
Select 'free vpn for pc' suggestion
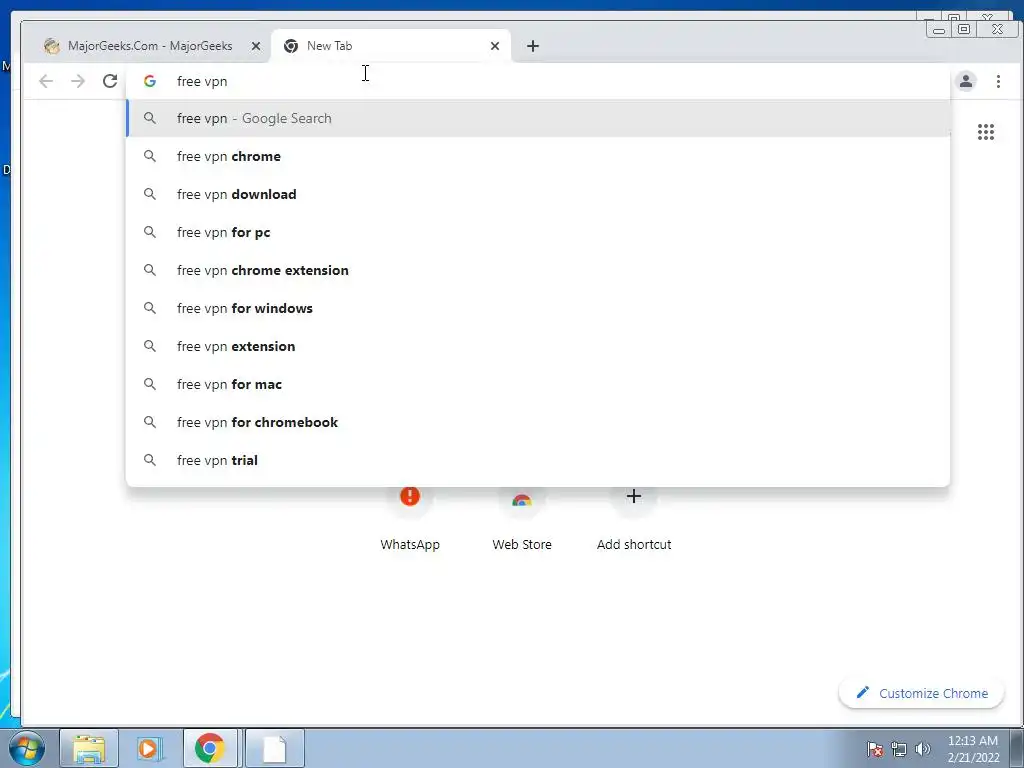point(537,232)
